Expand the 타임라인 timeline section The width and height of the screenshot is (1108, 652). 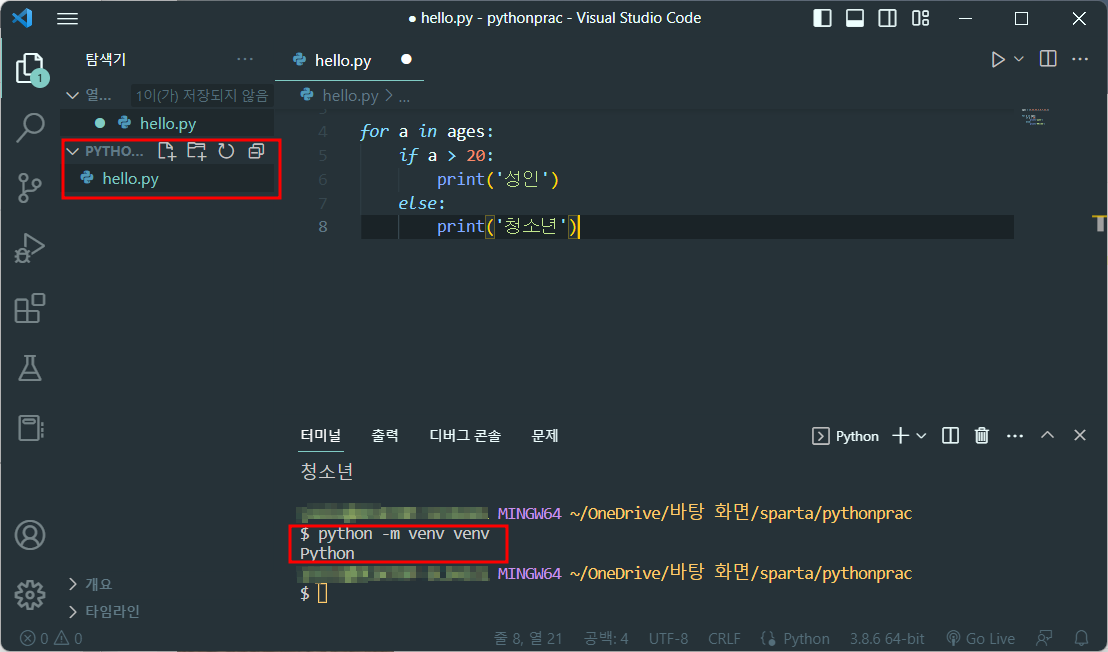point(112,611)
